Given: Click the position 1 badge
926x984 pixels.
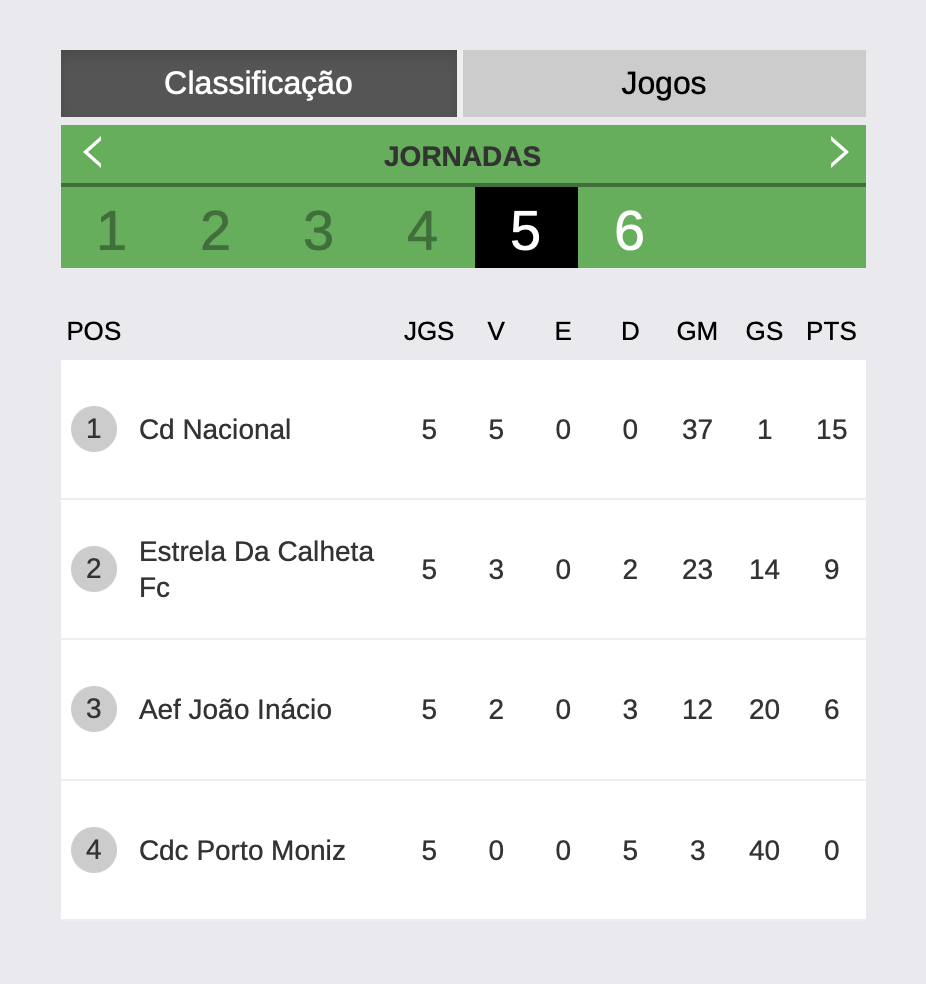Looking at the screenshot, I should coord(94,429).
